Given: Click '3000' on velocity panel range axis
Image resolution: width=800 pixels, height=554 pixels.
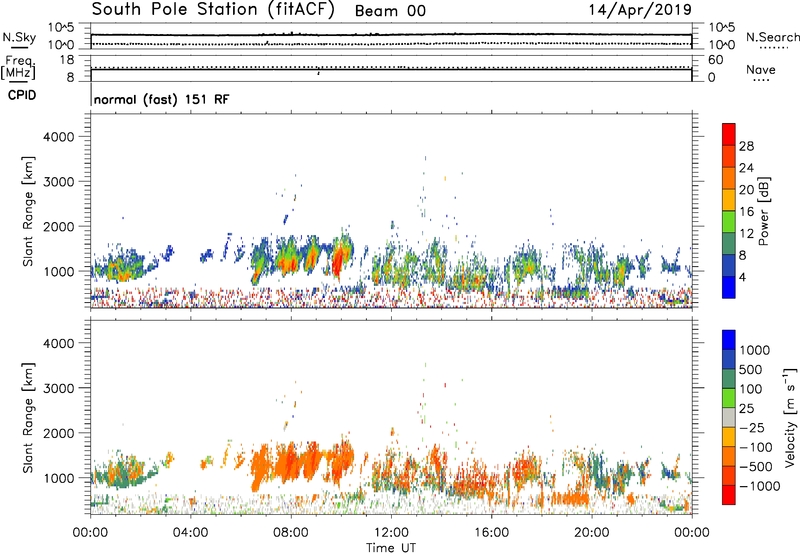Looking at the screenshot, I should click(58, 388).
